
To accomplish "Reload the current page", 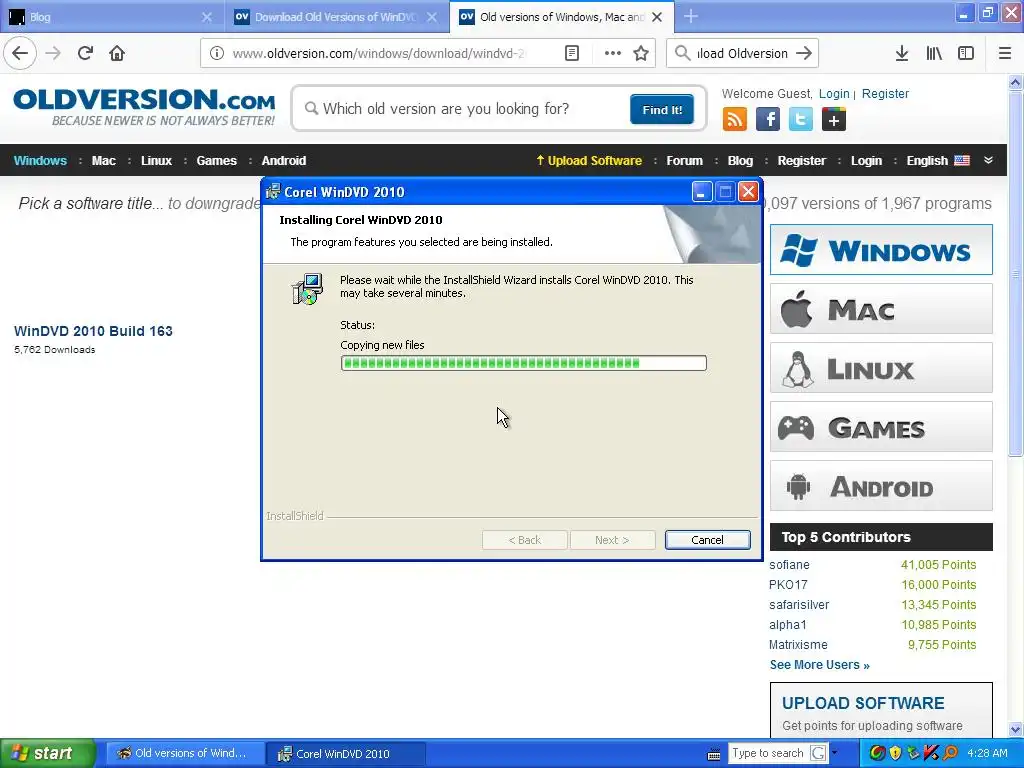I will point(86,54).
